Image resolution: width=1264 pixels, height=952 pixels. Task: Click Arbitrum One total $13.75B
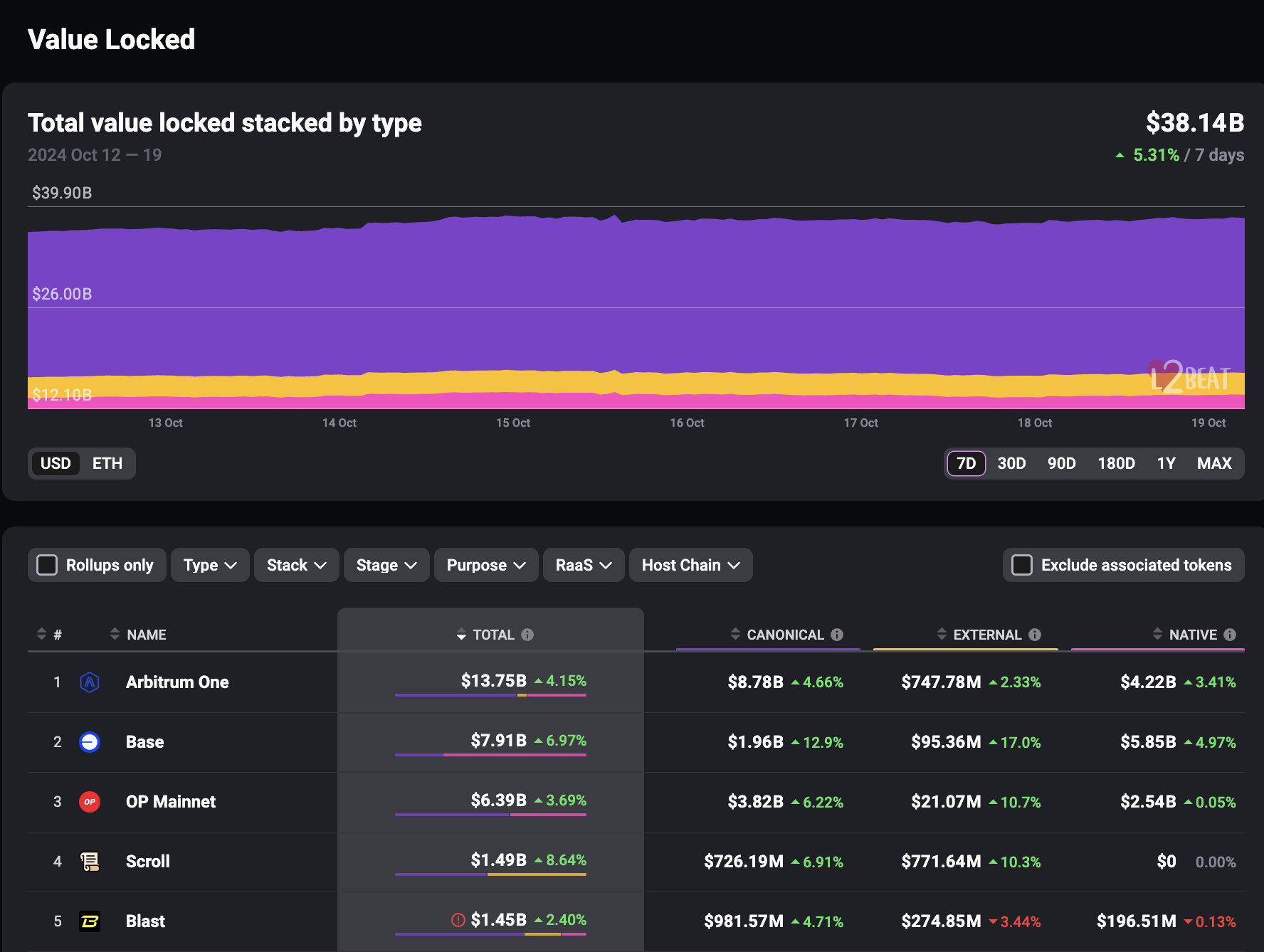tap(494, 681)
